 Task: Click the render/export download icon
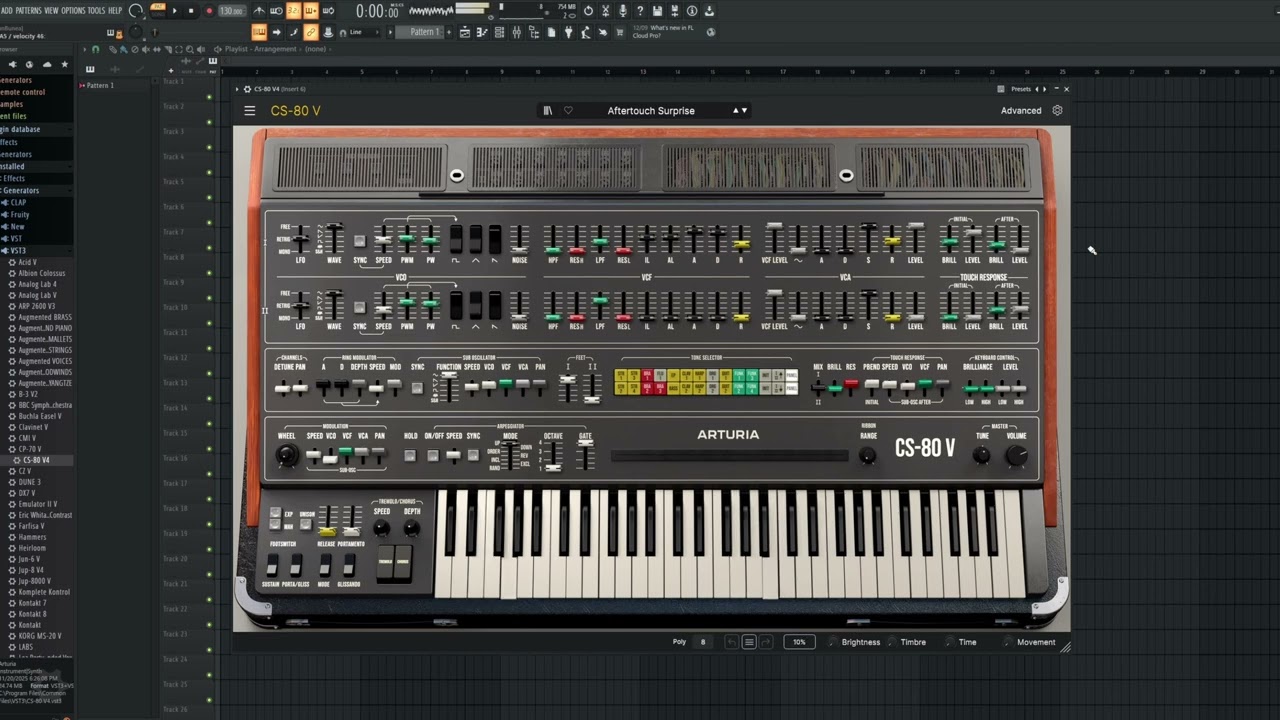click(x=709, y=11)
